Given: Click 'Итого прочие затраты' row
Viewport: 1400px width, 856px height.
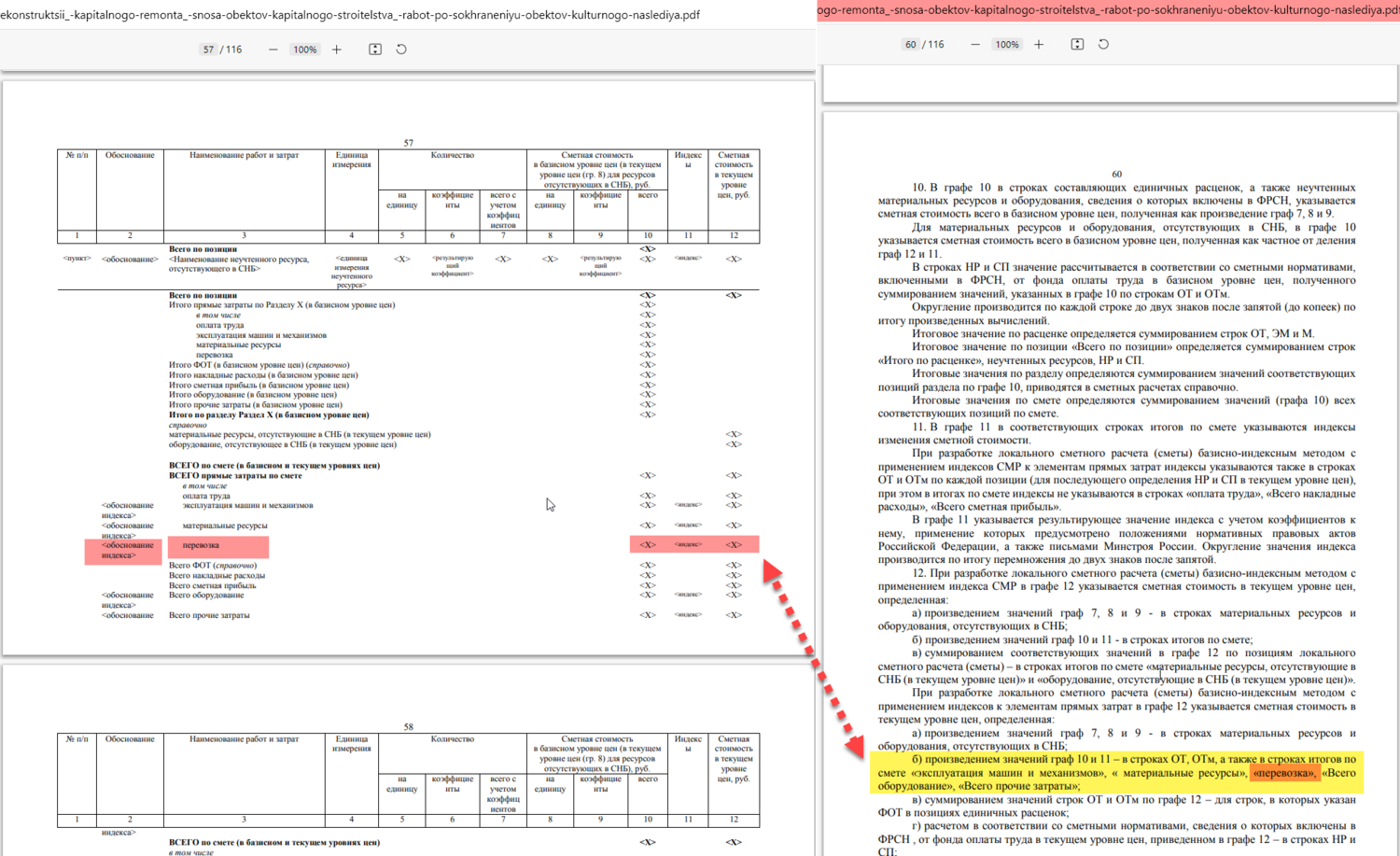Looking at the screenshot, I should (x=255, y=405).
